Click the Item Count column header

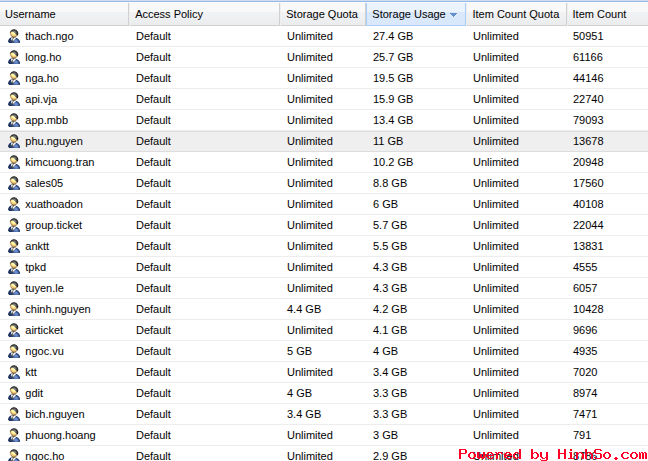pyautogui.click(x=599, y=15)
